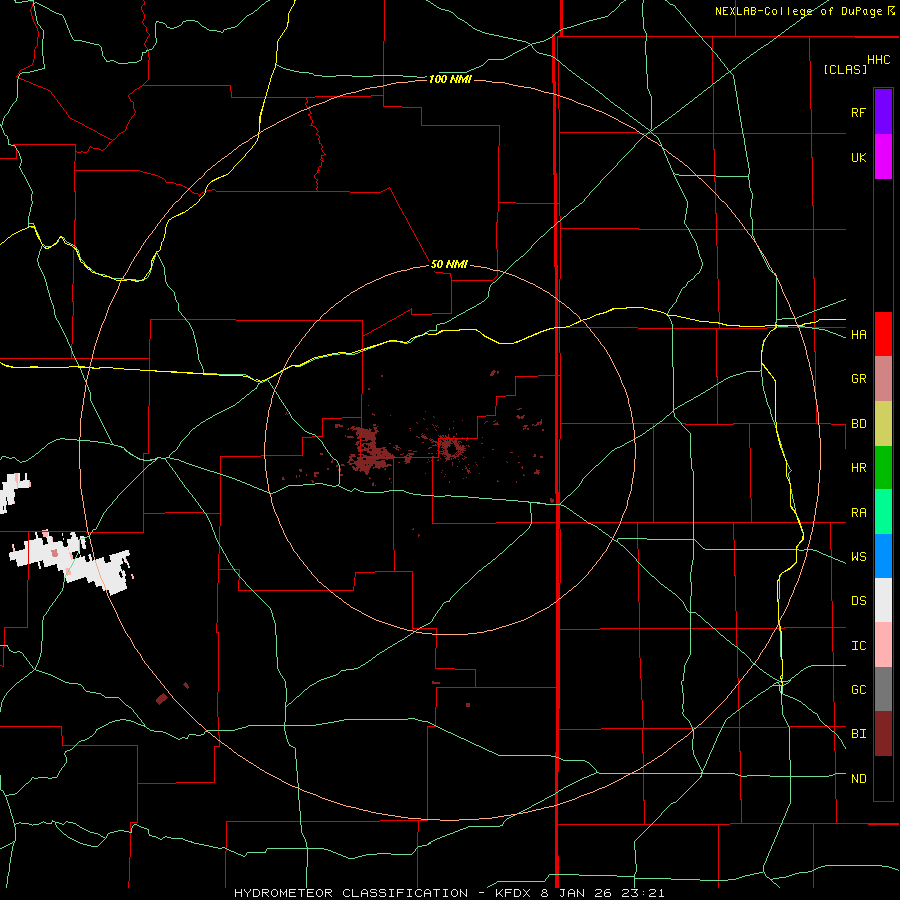The image size is (900, 900).
Task: Click the [CLAS] units label
Action: (x=845, y=70)
